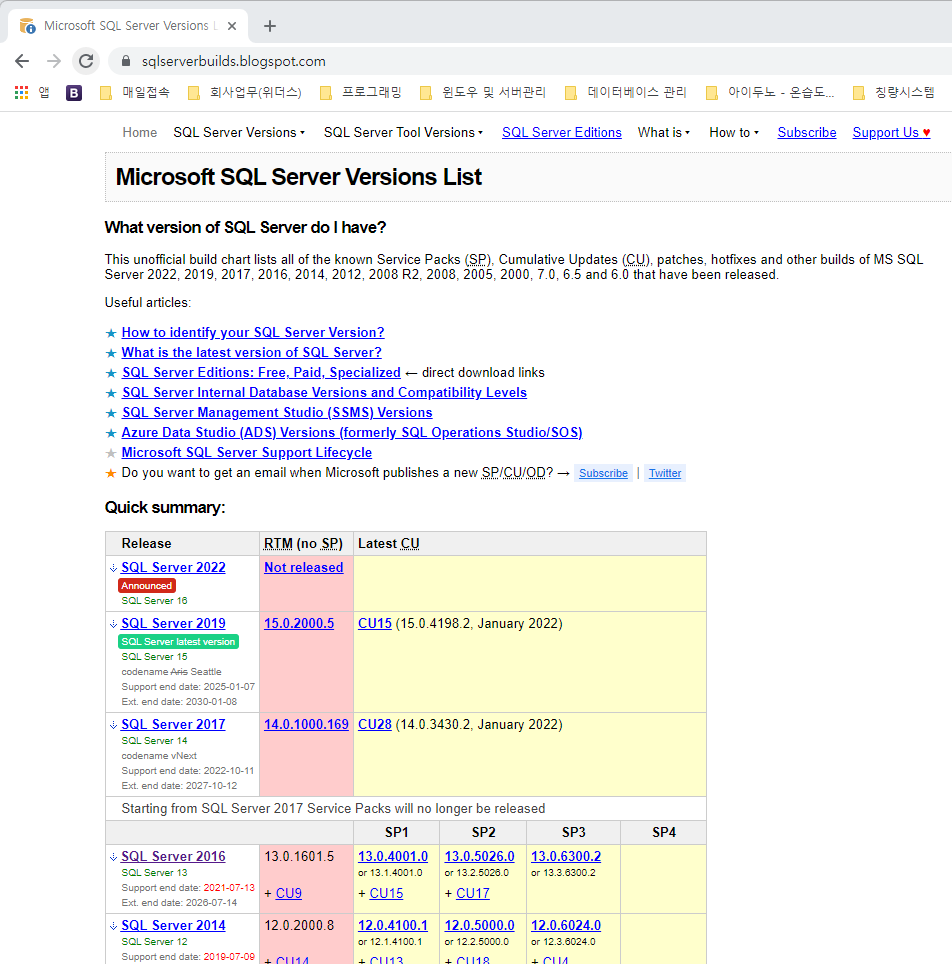Open the 프로그래밍 bookmark folder
The height and width of the screenshot is (964, 952).
tap(361, 92)
